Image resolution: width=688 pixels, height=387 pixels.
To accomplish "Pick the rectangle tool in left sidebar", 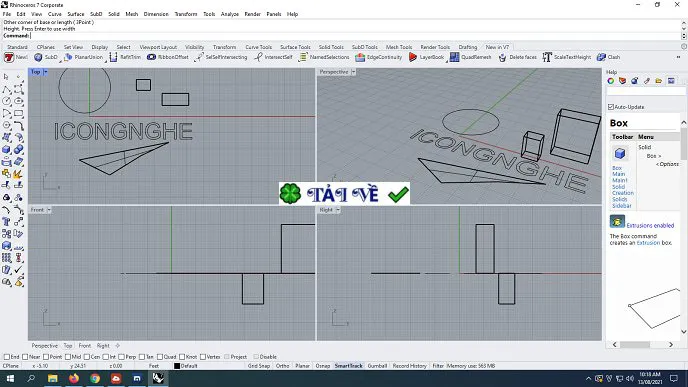I will point(18,114).
